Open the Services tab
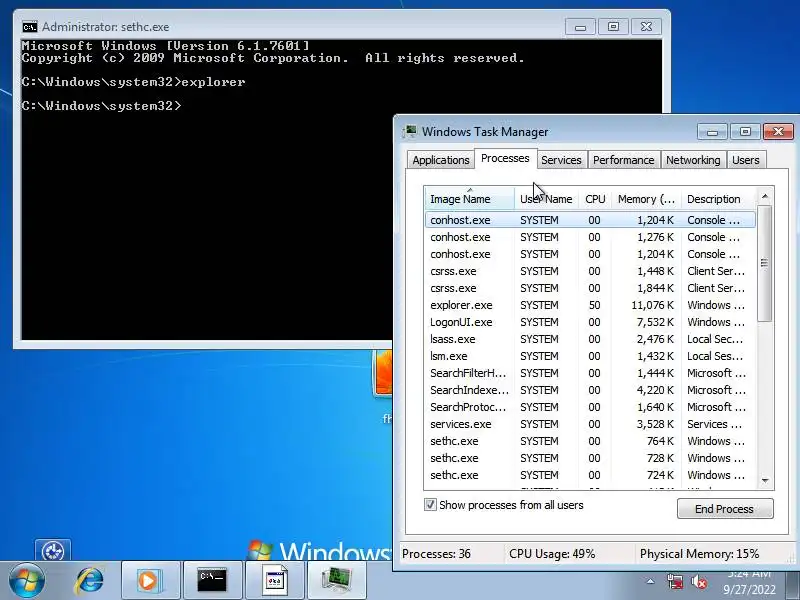Screen dimensions: 800x600 pyautogui.click(x=561, y=160)
